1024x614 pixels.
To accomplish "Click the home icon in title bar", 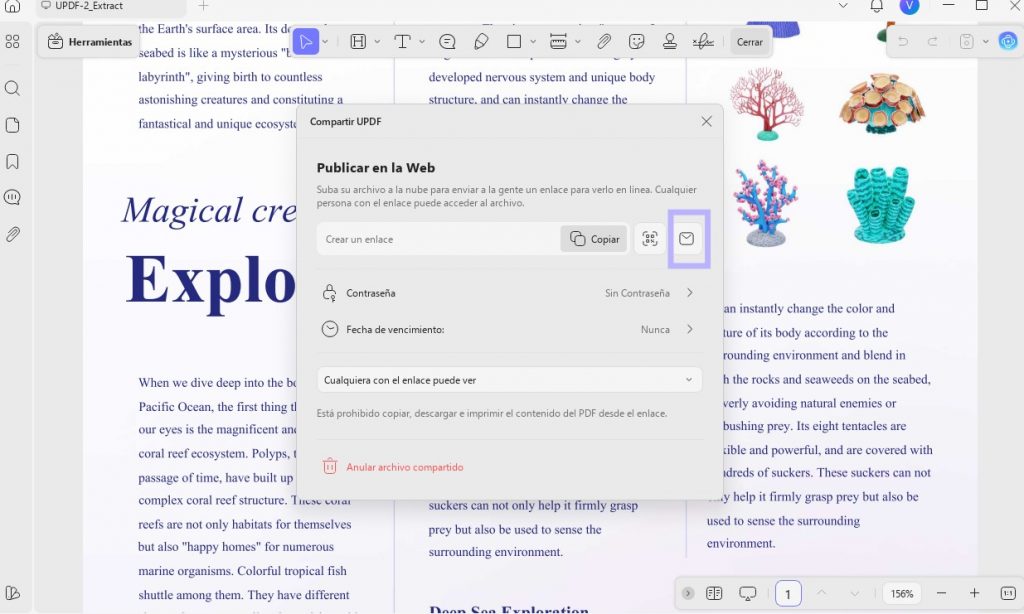I will coord(12,6).
